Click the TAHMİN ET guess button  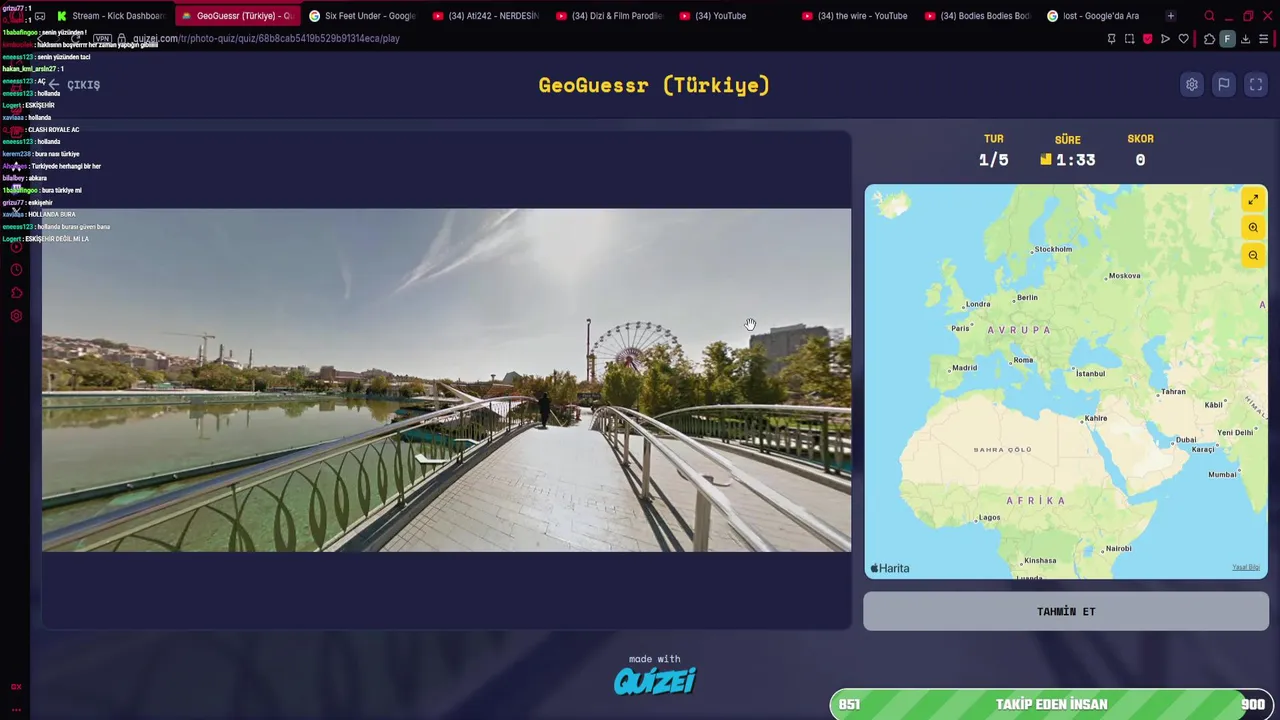pyautogui.click(x=1066, y=611)
